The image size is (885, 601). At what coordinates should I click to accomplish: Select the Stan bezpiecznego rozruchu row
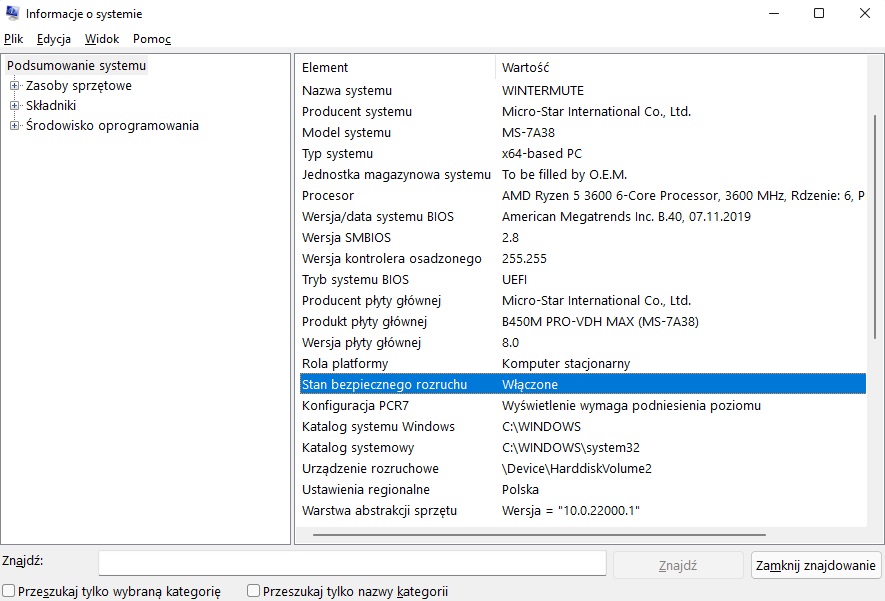(582, 384)
